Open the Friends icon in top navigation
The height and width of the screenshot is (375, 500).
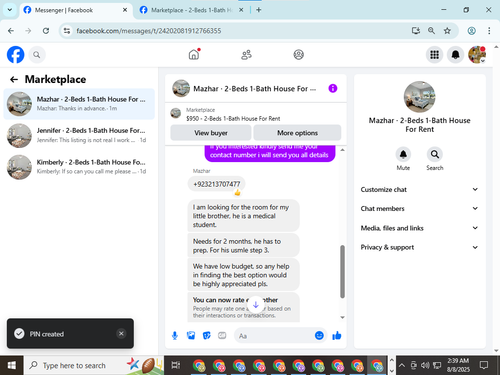pos(246,55)
